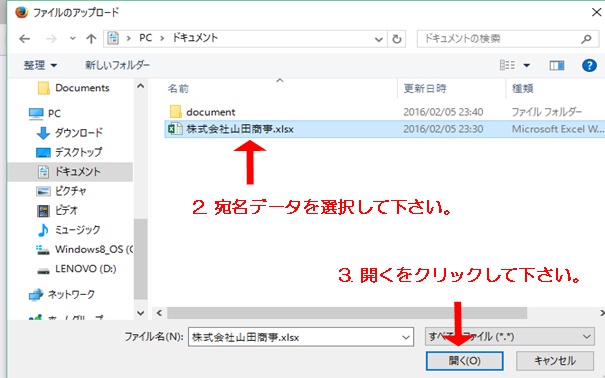Image resolution: width=605 pixels, height=378 pixels.
Task: Click the Back navigation arrow
Action: [x=25, y=39]
